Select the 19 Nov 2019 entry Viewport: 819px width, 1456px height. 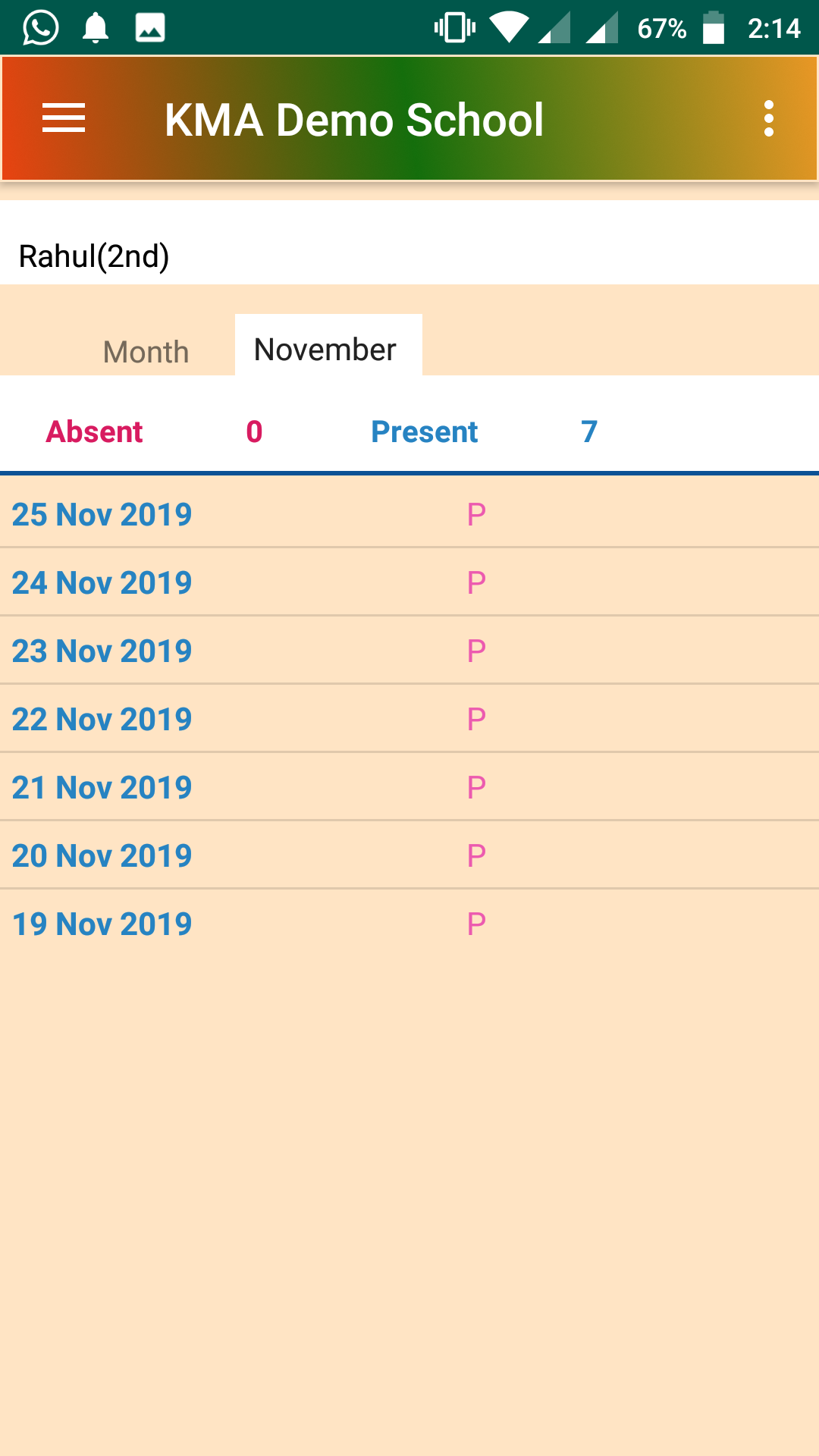(409, 924)
